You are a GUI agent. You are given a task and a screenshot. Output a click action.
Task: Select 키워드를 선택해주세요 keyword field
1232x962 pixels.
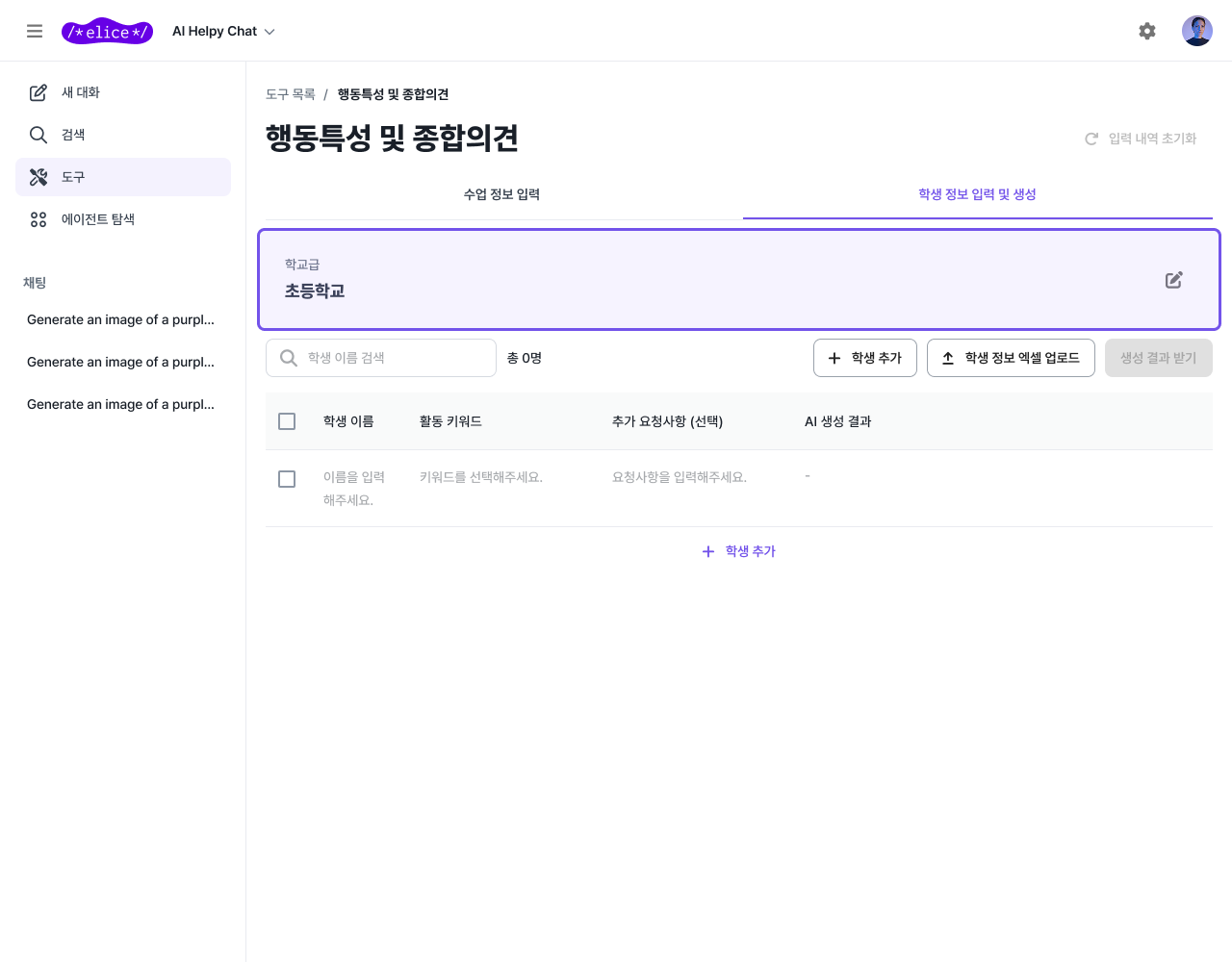[481, 477]
